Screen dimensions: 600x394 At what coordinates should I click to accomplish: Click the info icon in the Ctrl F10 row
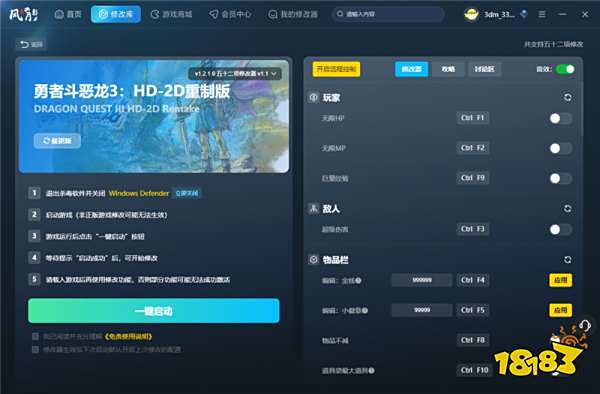[x=372, y=370]
